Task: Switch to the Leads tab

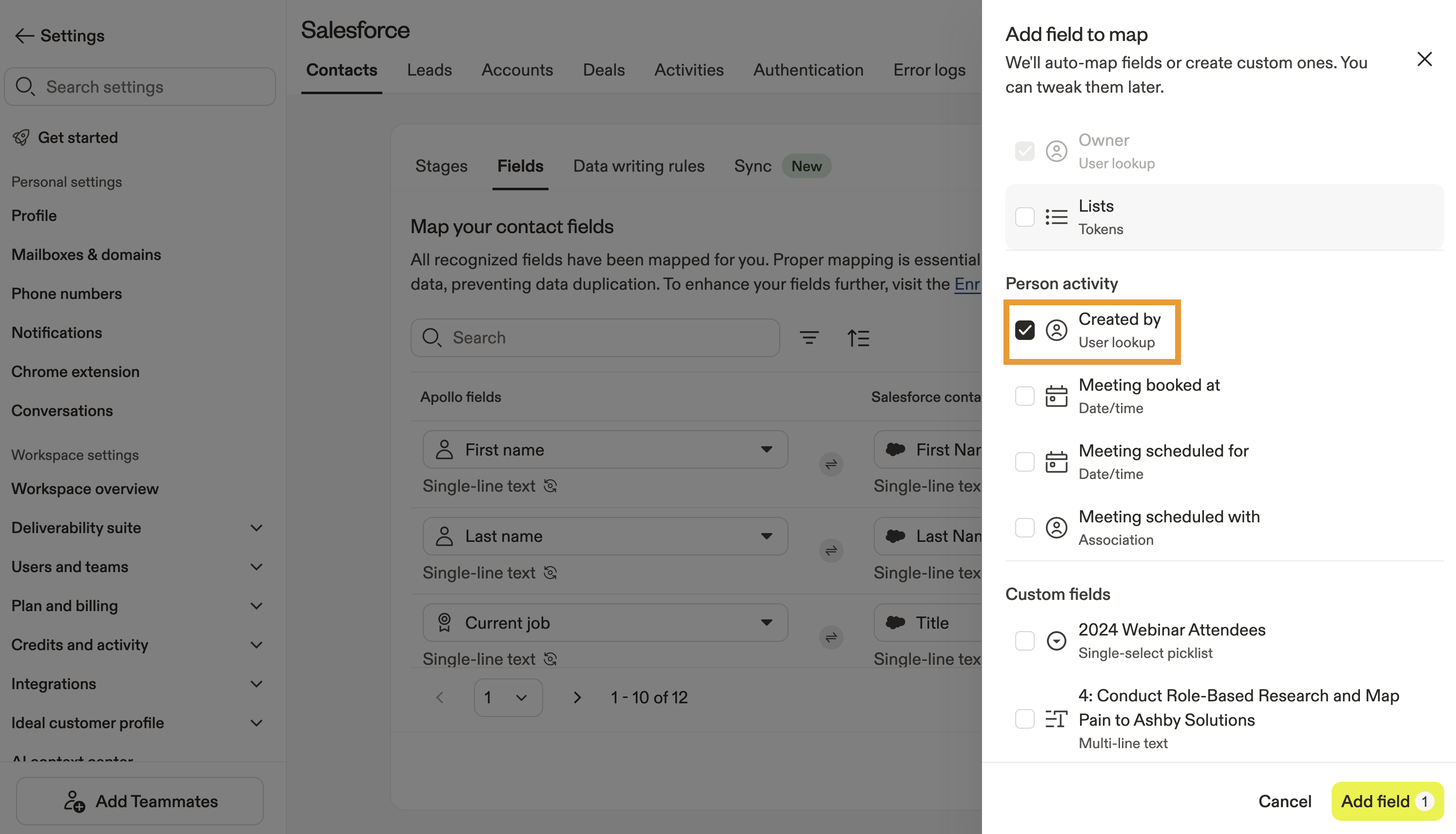Action: coord(430,70)
